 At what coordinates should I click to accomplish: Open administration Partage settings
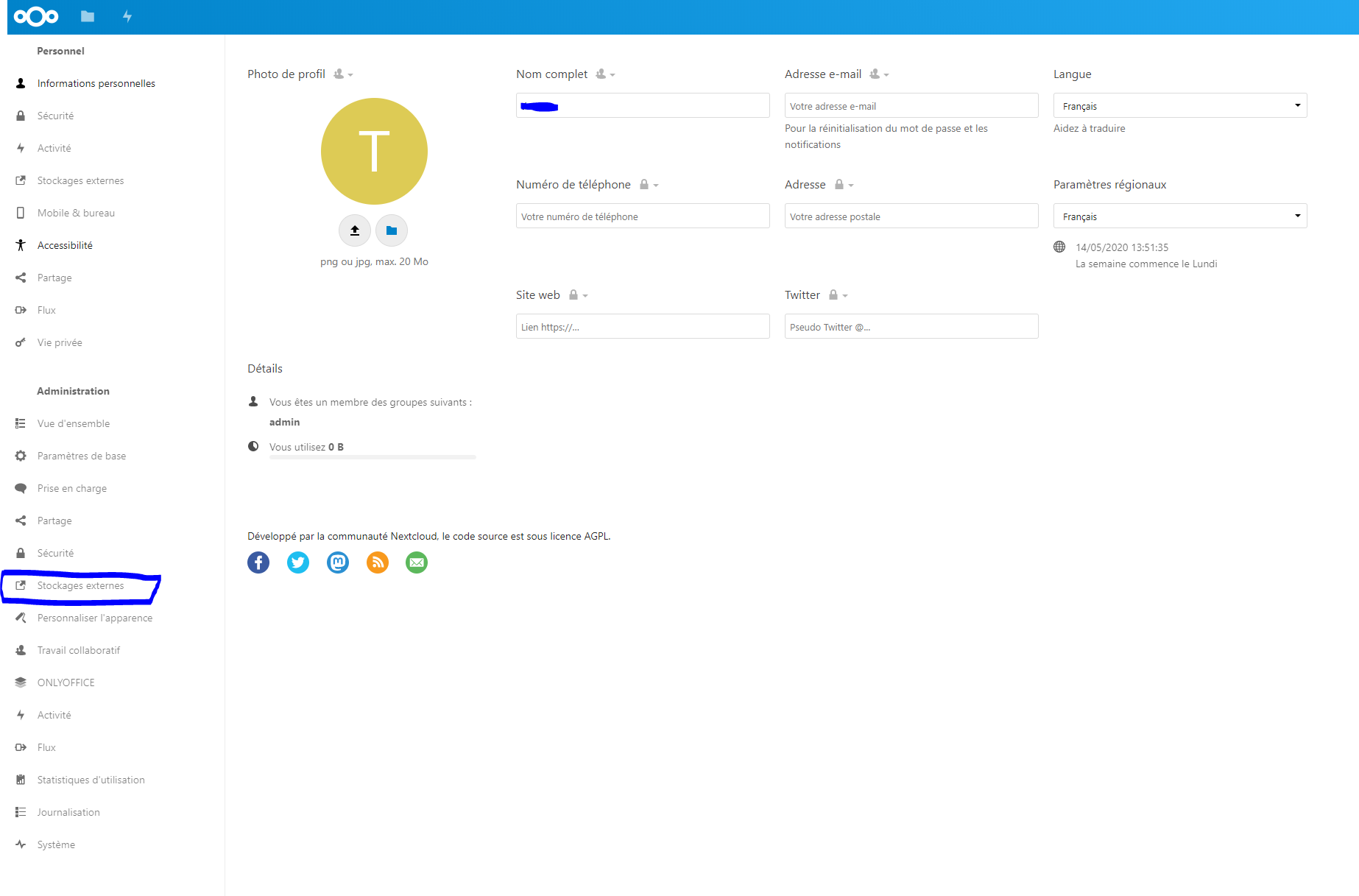(54, 521)
